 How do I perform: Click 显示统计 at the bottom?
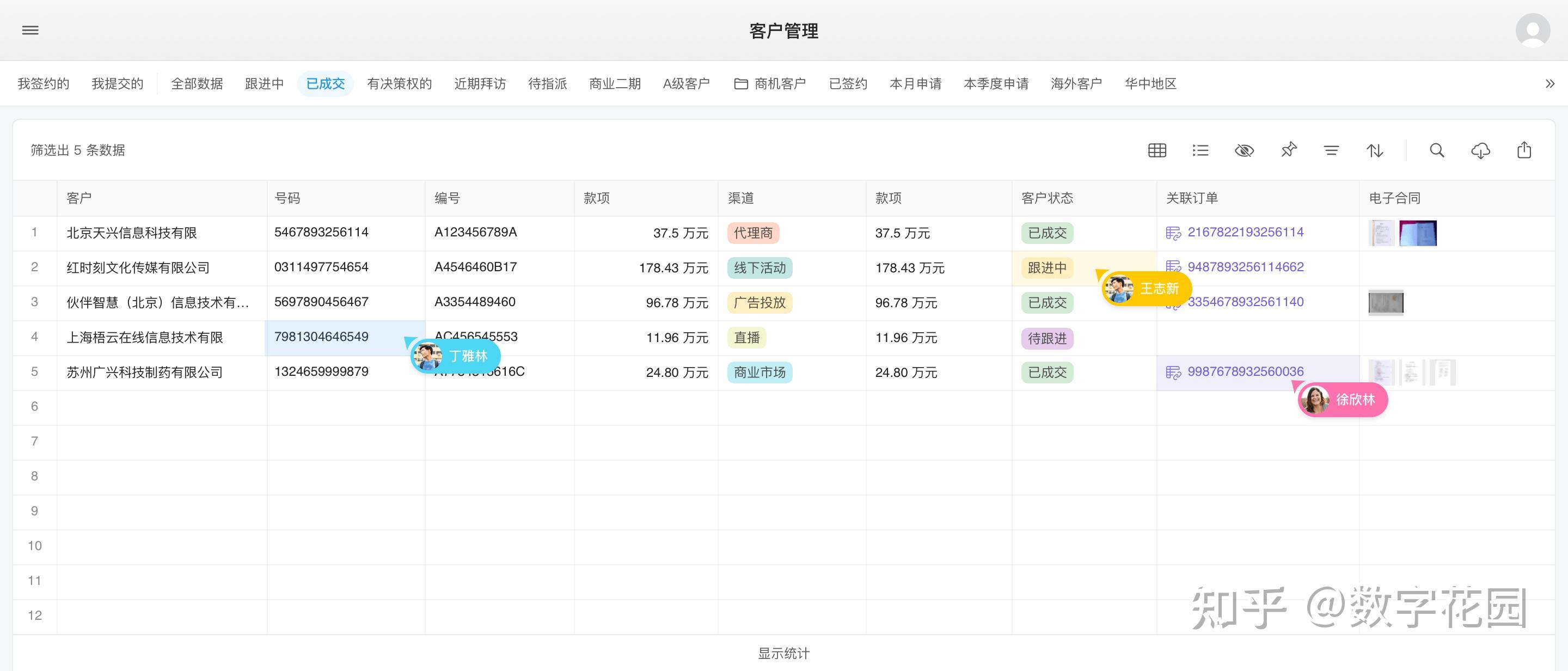(x=783, y=654)
